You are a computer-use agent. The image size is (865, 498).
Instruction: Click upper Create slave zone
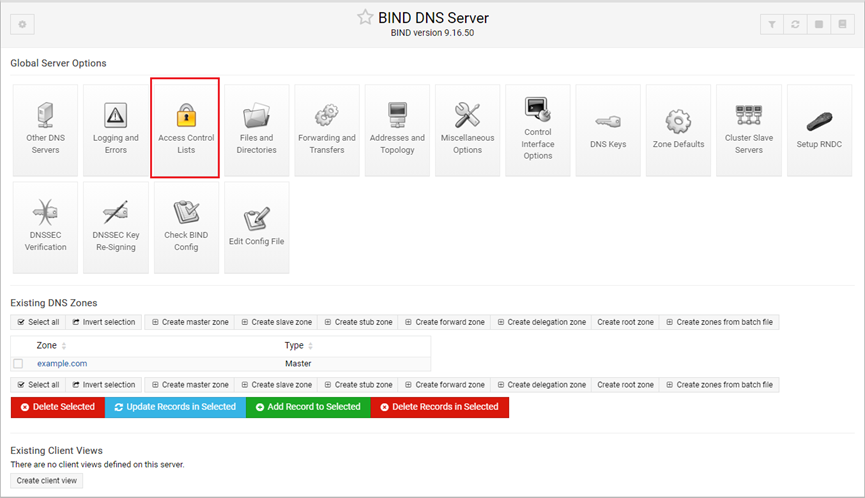(x=276, y=322)
